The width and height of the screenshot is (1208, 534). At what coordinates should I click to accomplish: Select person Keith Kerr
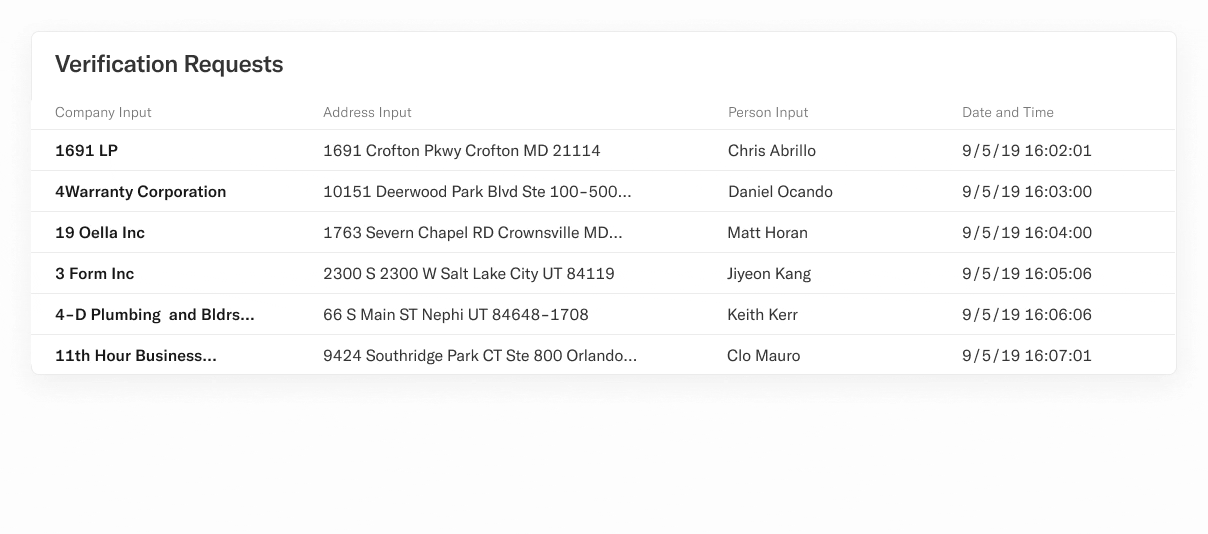[763, 315]
